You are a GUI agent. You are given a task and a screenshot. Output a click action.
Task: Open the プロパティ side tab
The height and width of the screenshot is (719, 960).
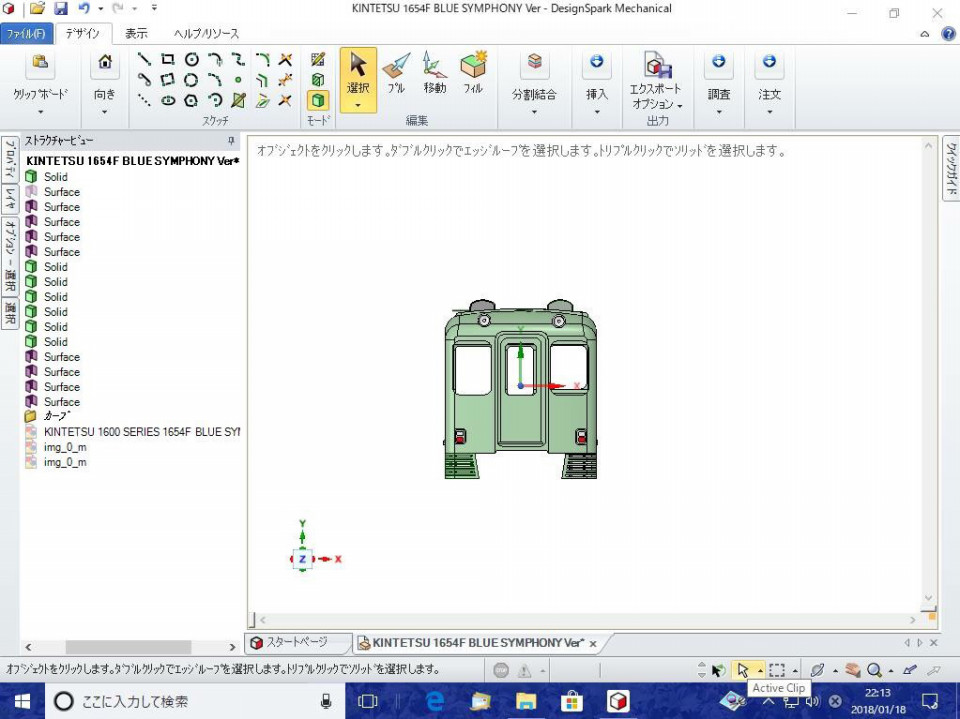(x=10, y=159)
